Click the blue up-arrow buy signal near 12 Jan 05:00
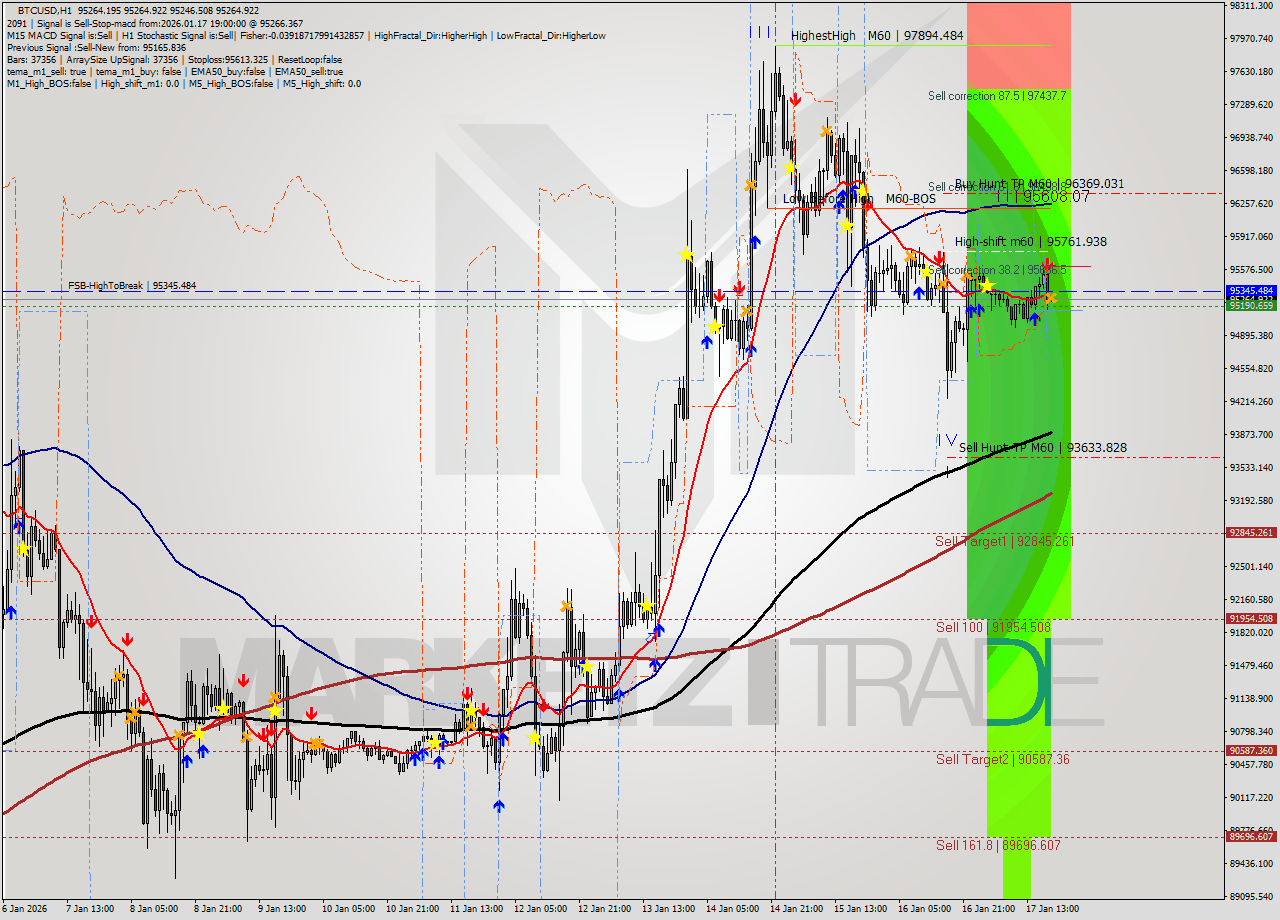 coord(499,806)
